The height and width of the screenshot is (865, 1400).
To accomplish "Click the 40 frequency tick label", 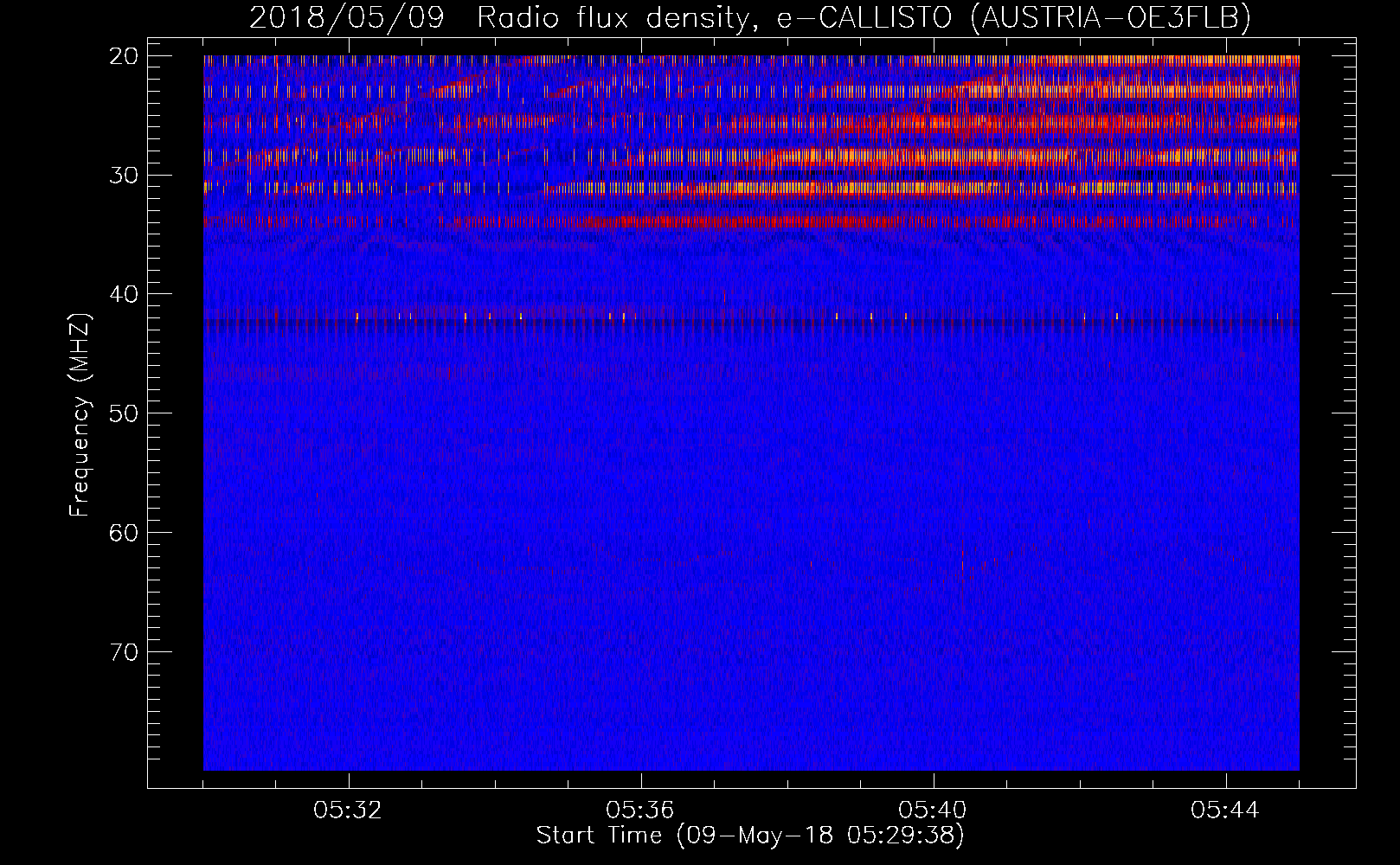I will pos(125,294).
